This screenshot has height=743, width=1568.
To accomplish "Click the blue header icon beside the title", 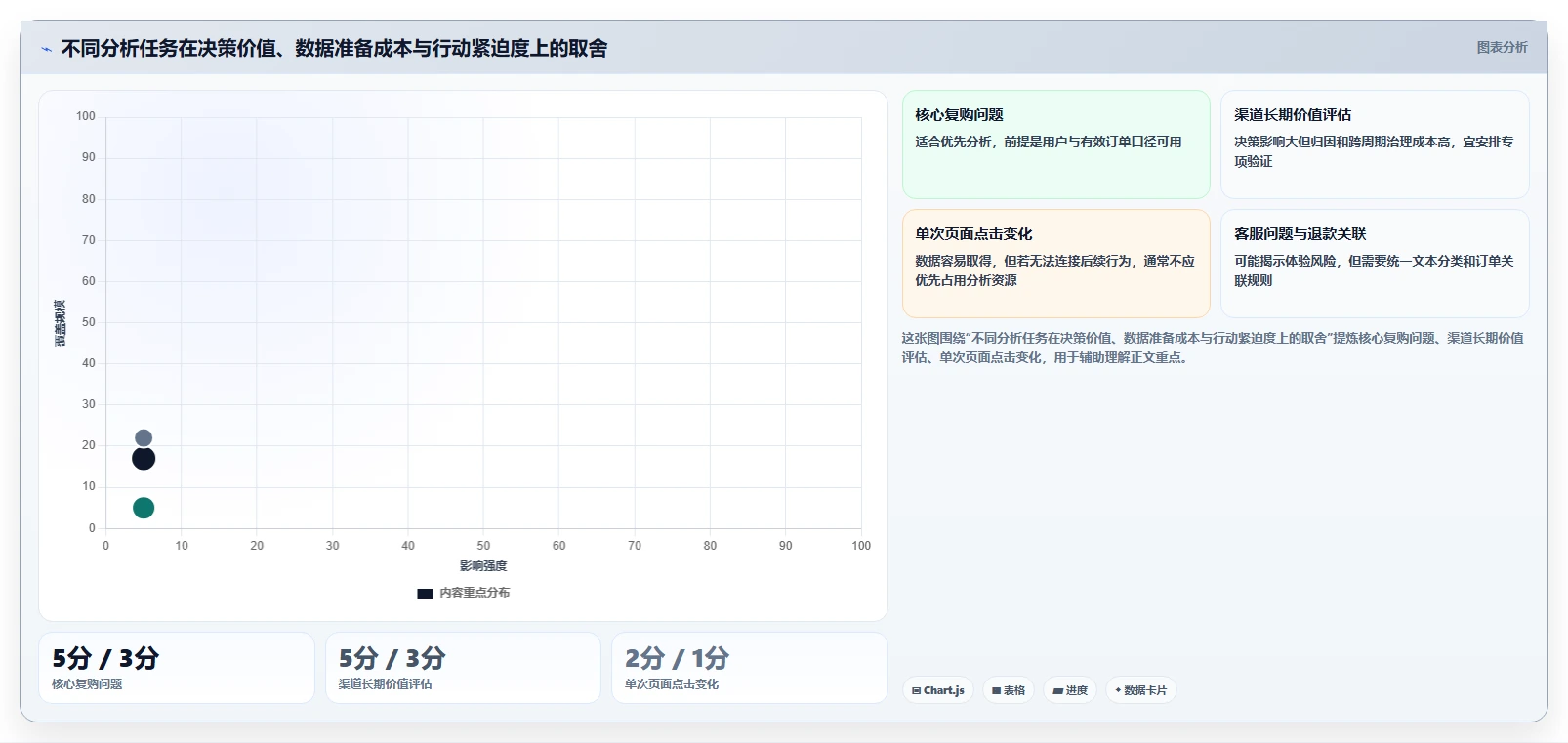I will click(x=46, y=49).
